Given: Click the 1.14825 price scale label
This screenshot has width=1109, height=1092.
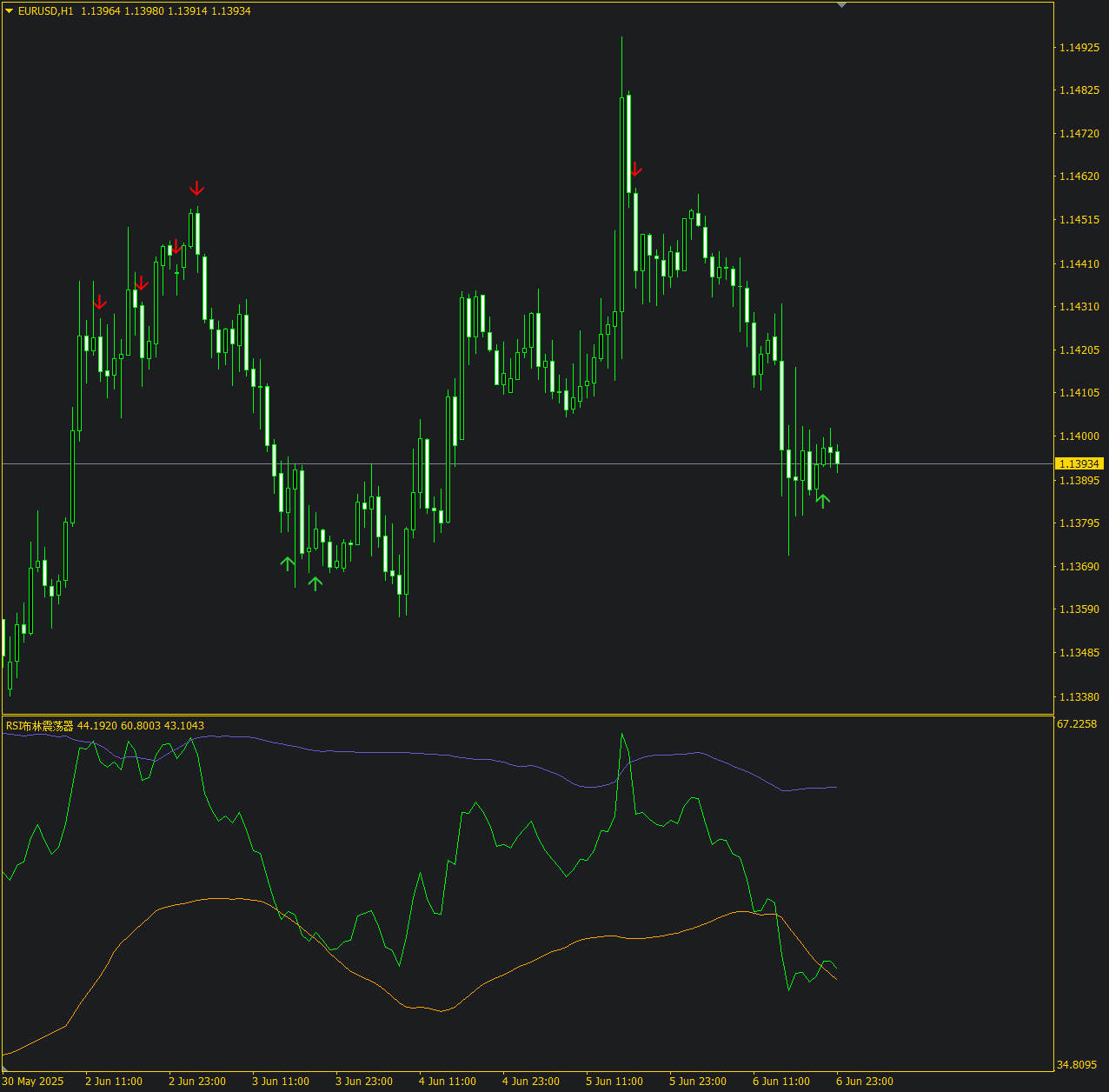Looking at the screenshot, I should 1079,90.
